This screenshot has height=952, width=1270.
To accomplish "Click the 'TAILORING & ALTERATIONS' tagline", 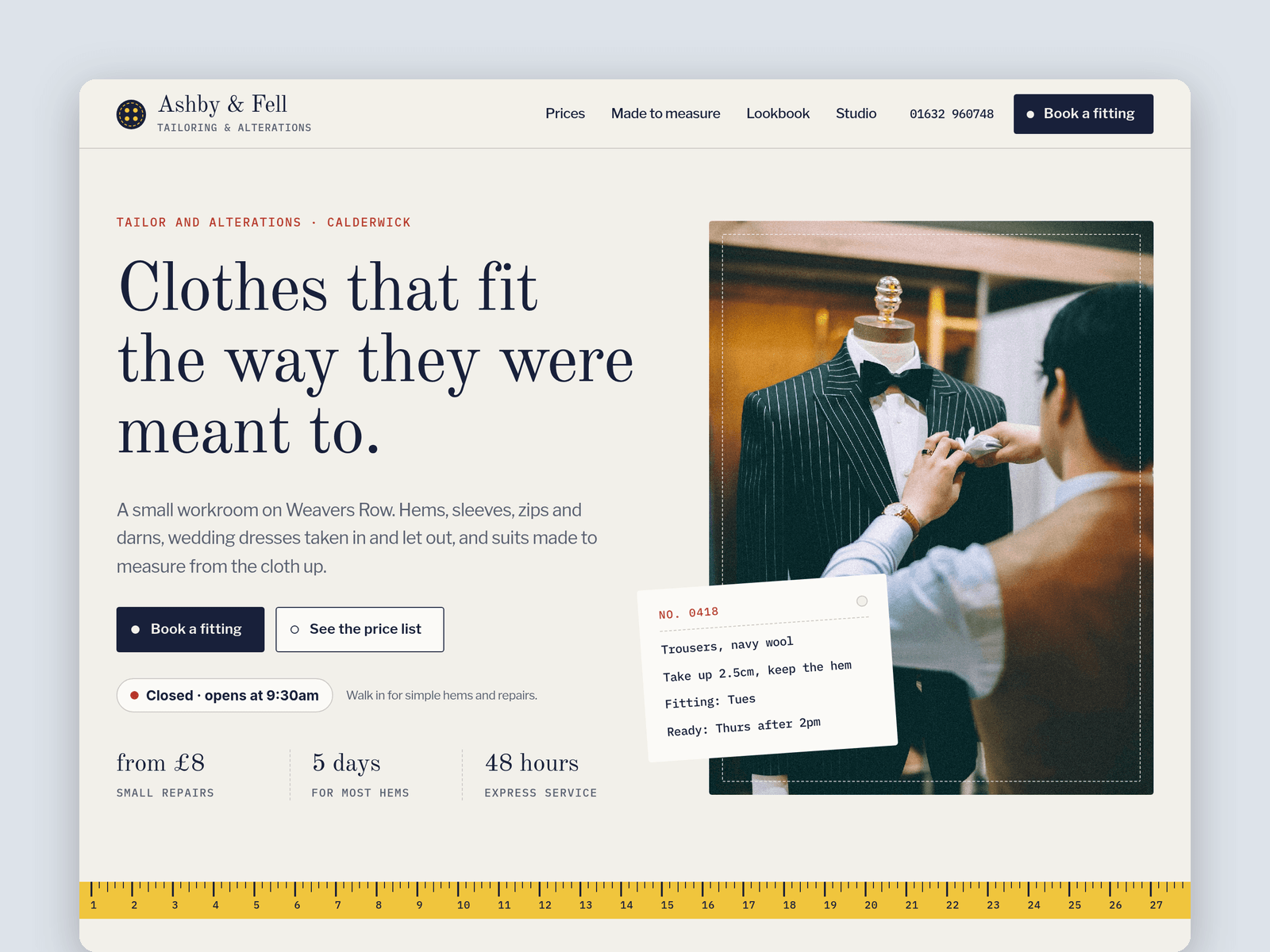I will point(234,128).
